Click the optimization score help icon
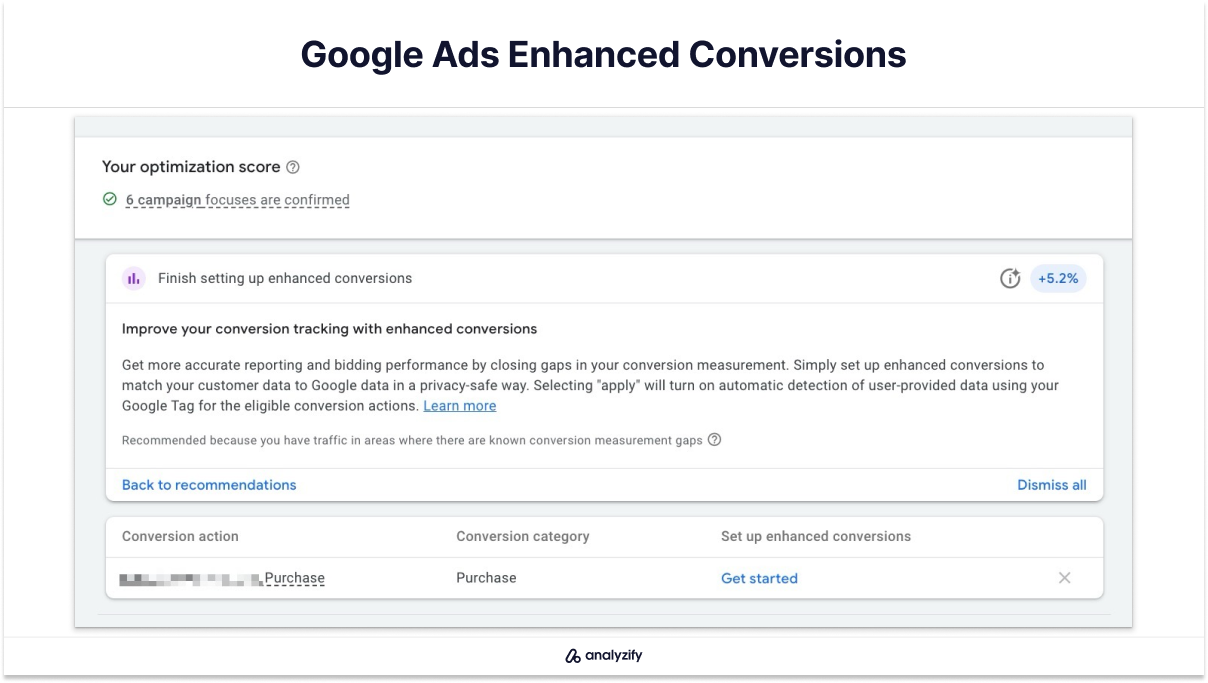Screen dimensions: 1208x683 [x=293, y=168]
